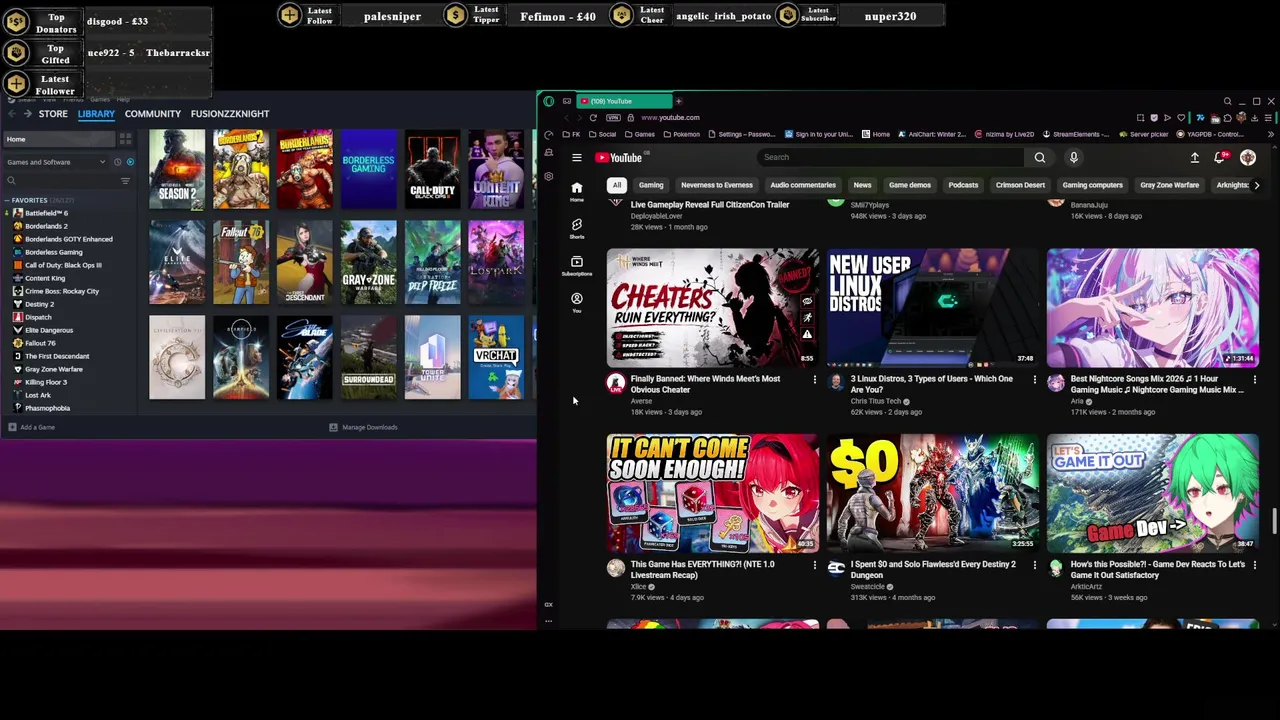Click Add a Game in Steam
Screen dimensions: 1280x720
click(x=32, y=428)
